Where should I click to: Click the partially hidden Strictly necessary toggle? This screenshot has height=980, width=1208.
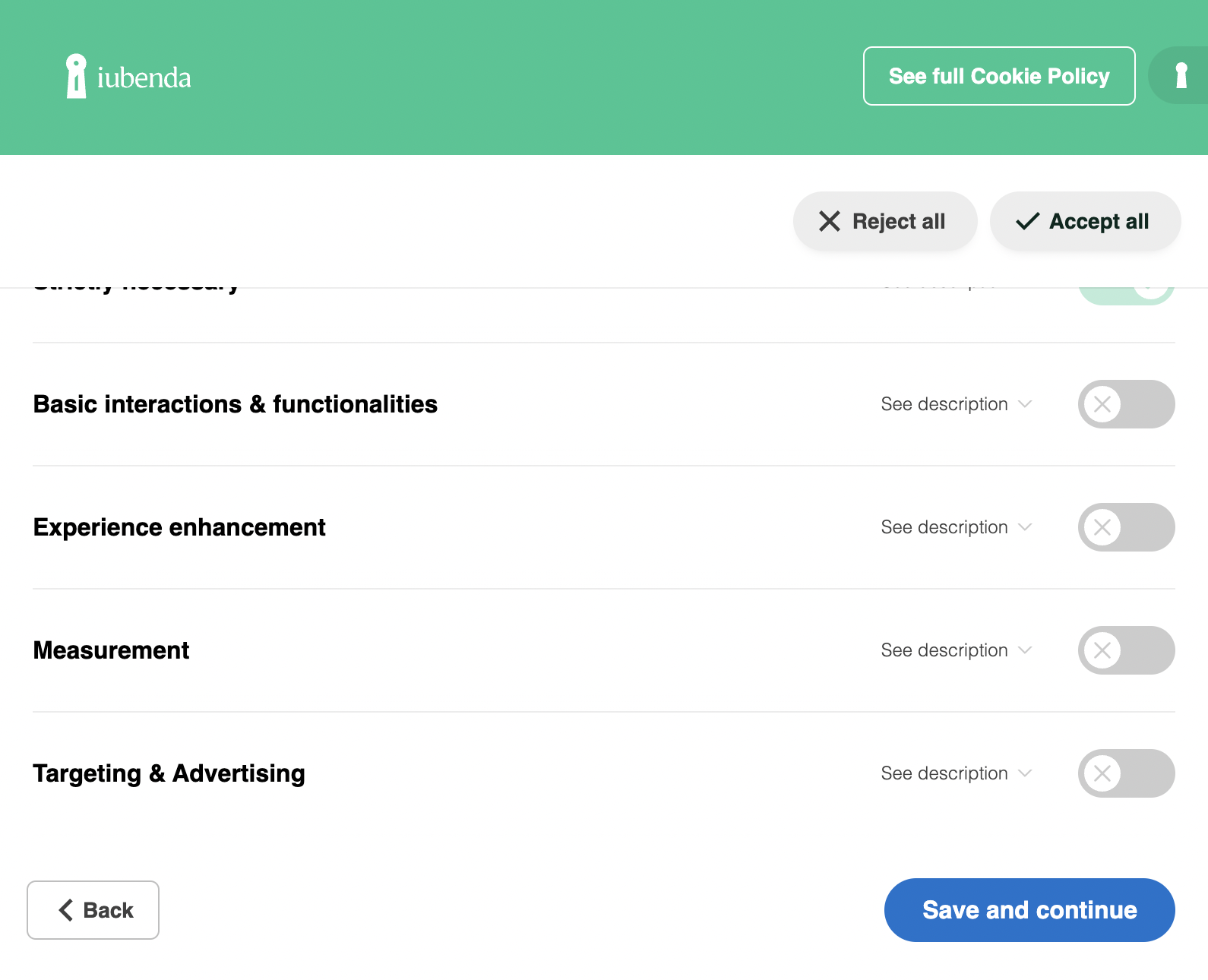pyautogui.click(x=1125, y=296)
